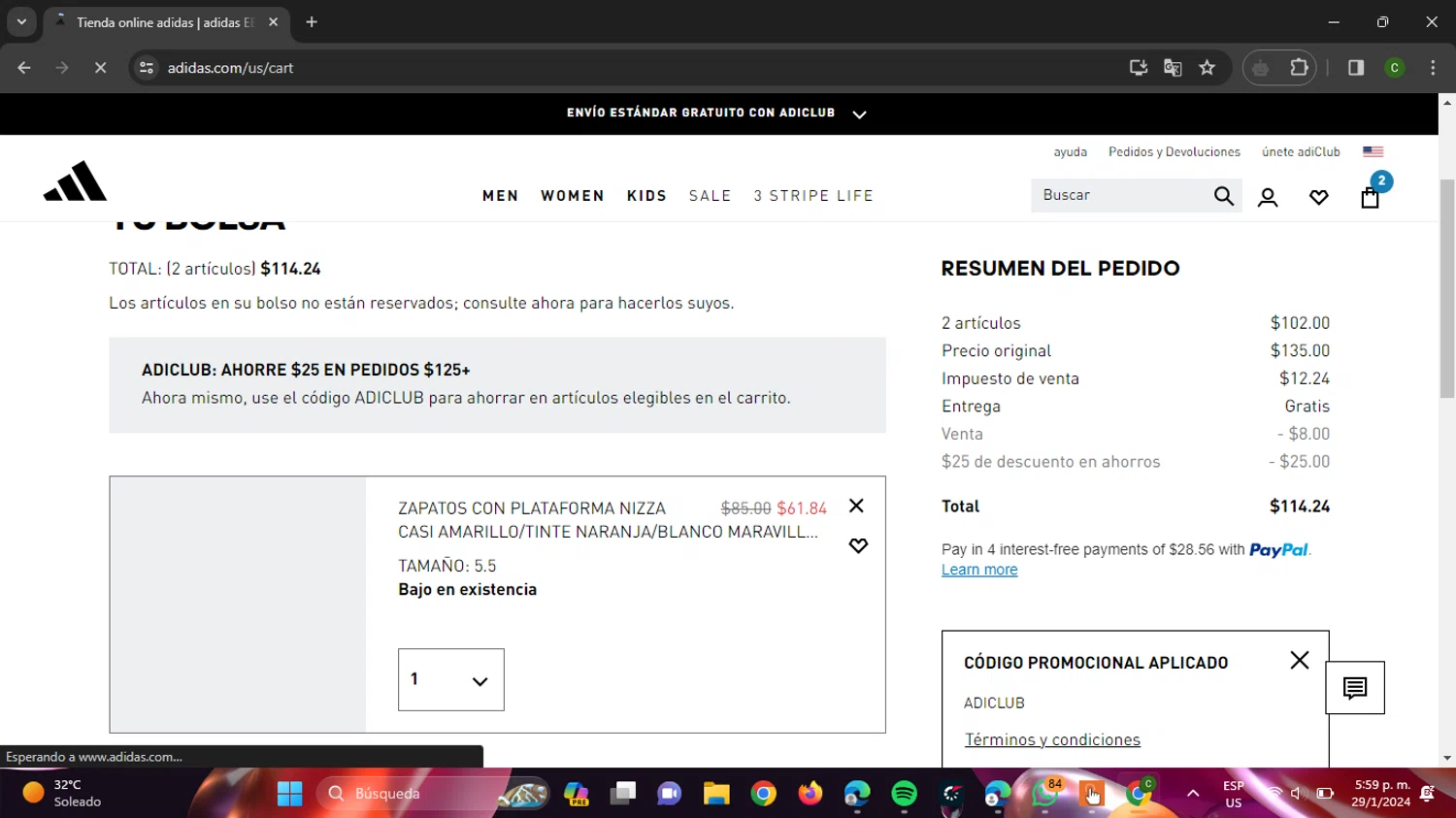Open the WOMEN menu

[x=573, y=196]
